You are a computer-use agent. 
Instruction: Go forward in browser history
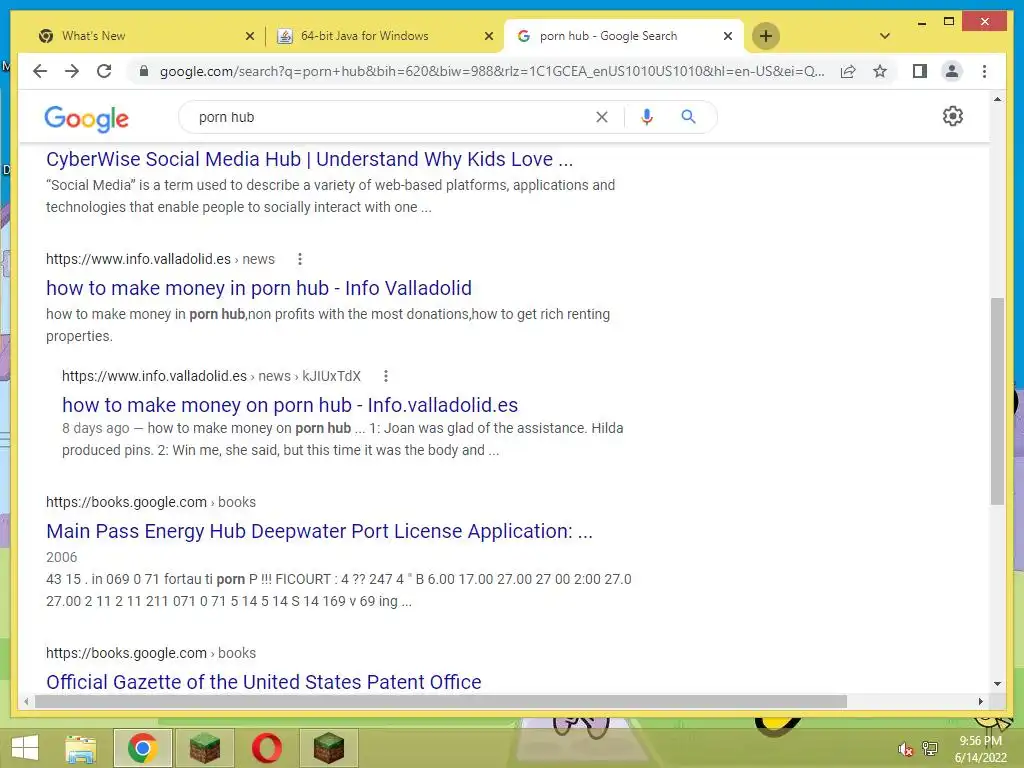pos(72,71)
